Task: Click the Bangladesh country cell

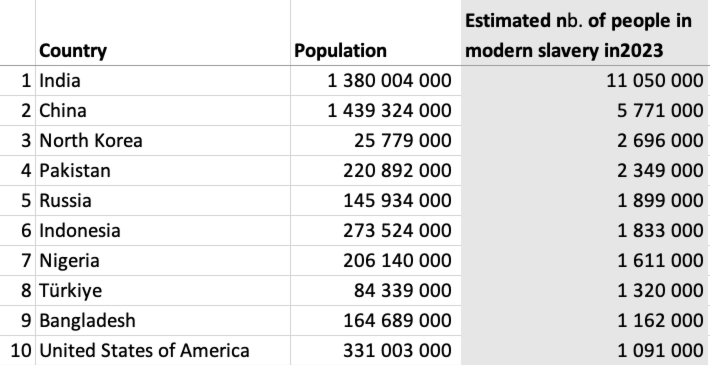Action: [163, 320]
